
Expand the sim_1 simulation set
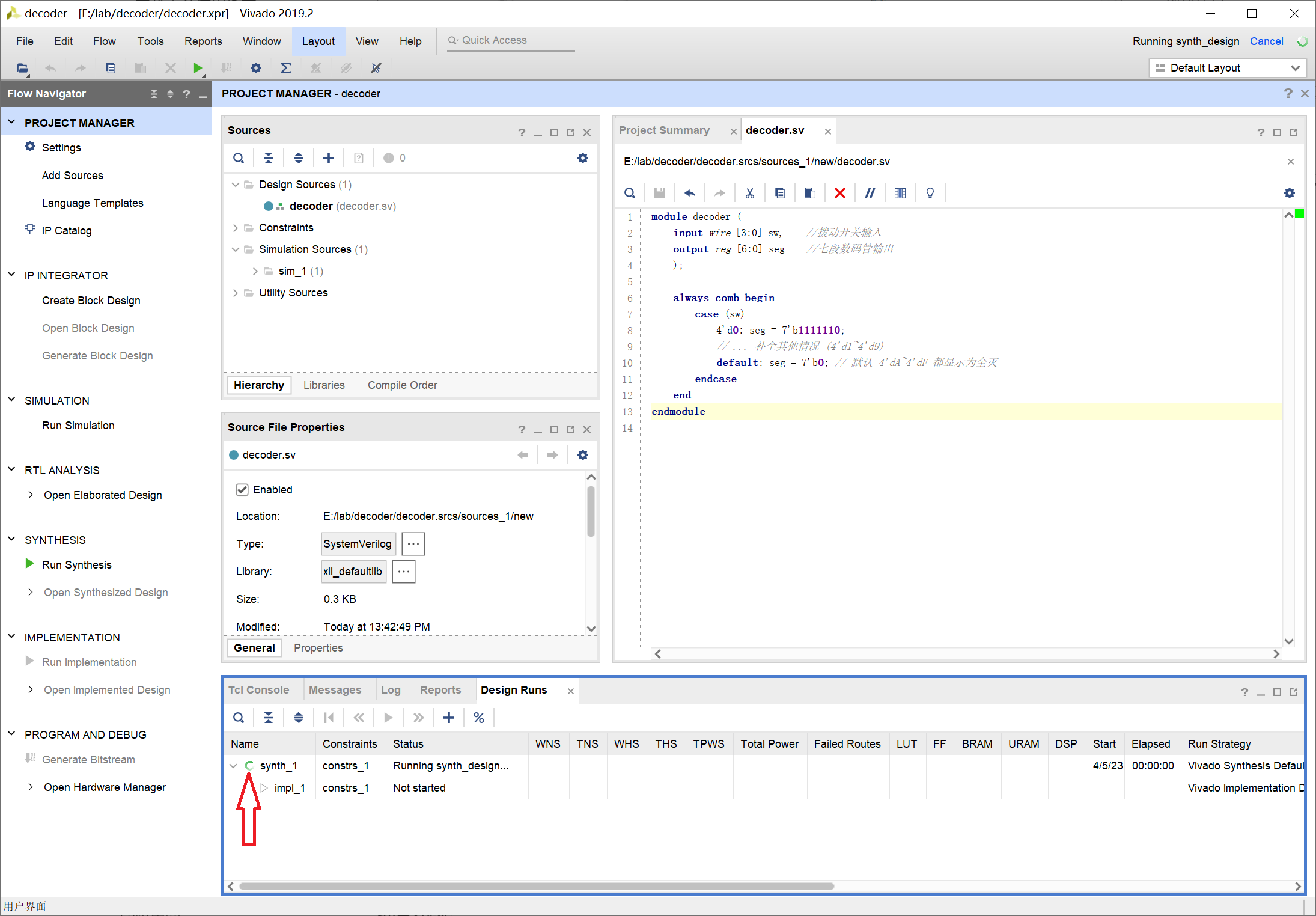255,271
